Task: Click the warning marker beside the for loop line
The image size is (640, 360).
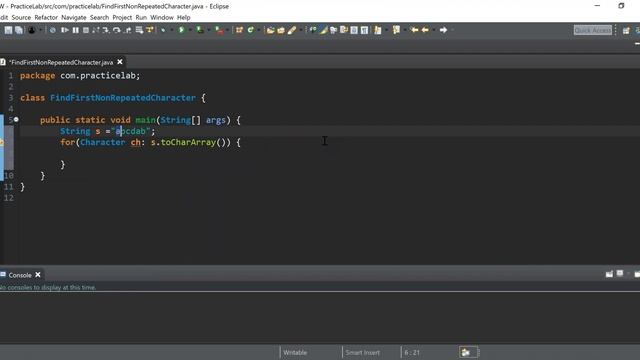Action: (x=2, y=142)
